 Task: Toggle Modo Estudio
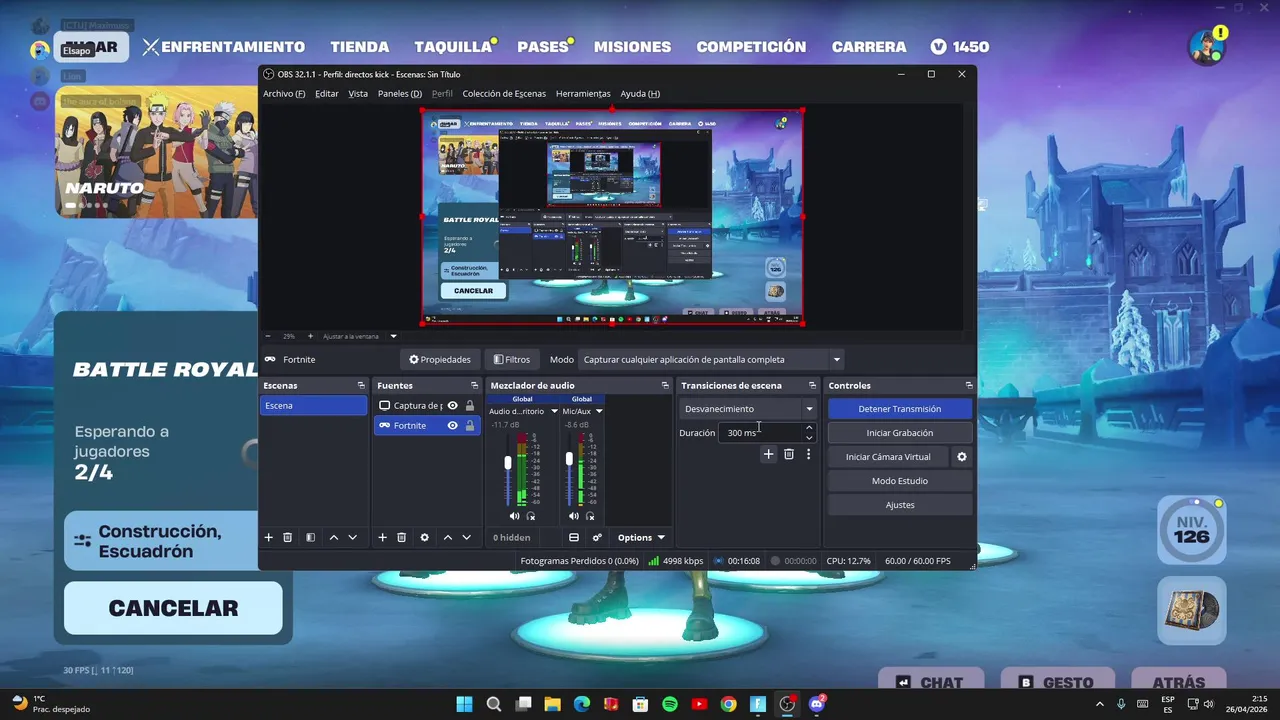click(x=900, y=481)
